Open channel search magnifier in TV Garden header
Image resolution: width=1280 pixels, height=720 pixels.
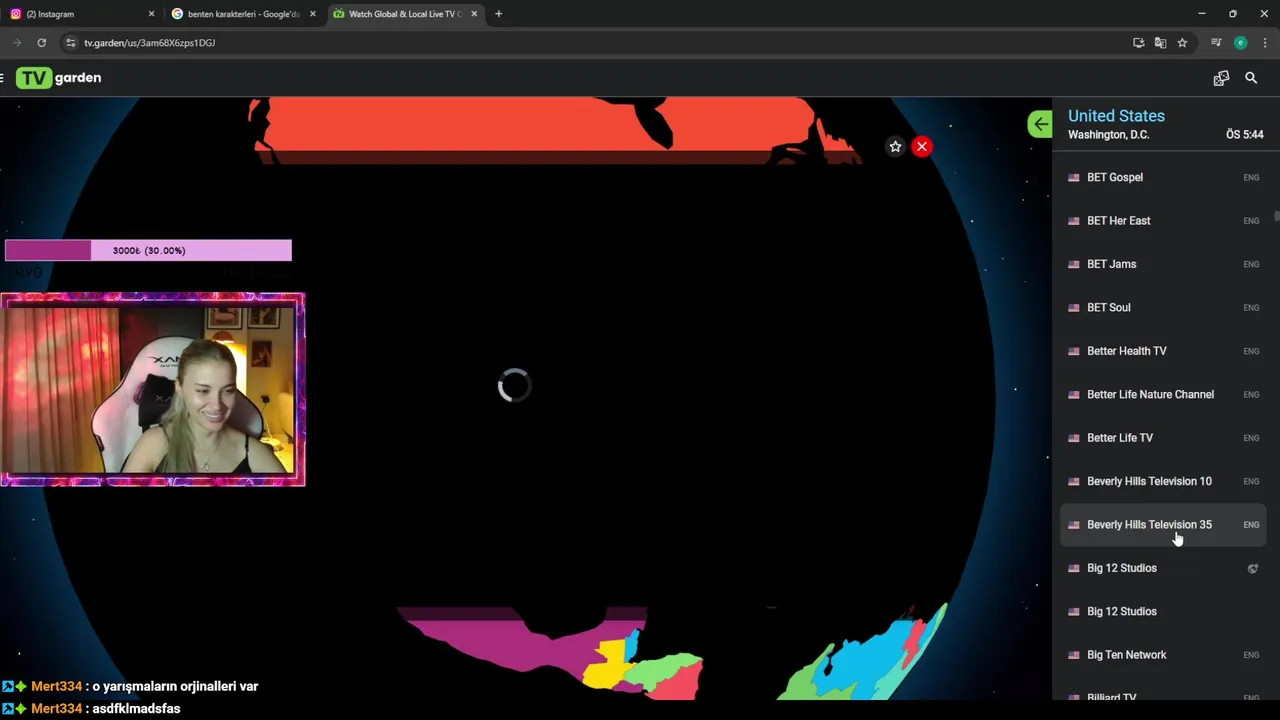(x=1251, y=78)
